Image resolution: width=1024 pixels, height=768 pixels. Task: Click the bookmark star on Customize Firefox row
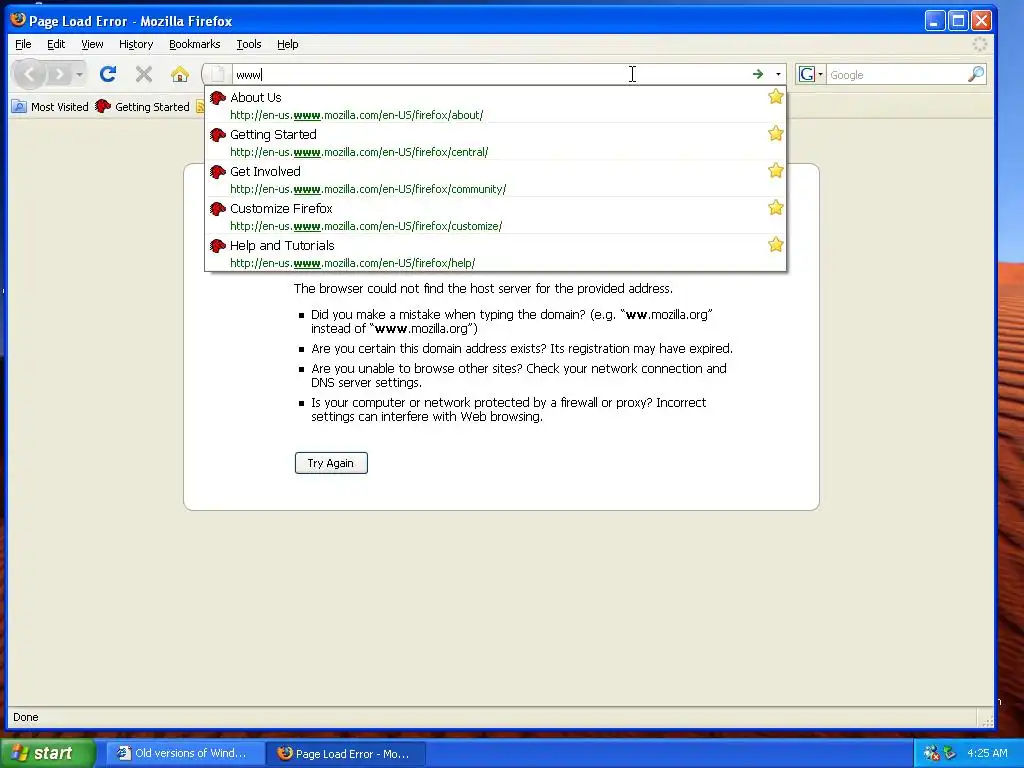[x=775, y=208]
